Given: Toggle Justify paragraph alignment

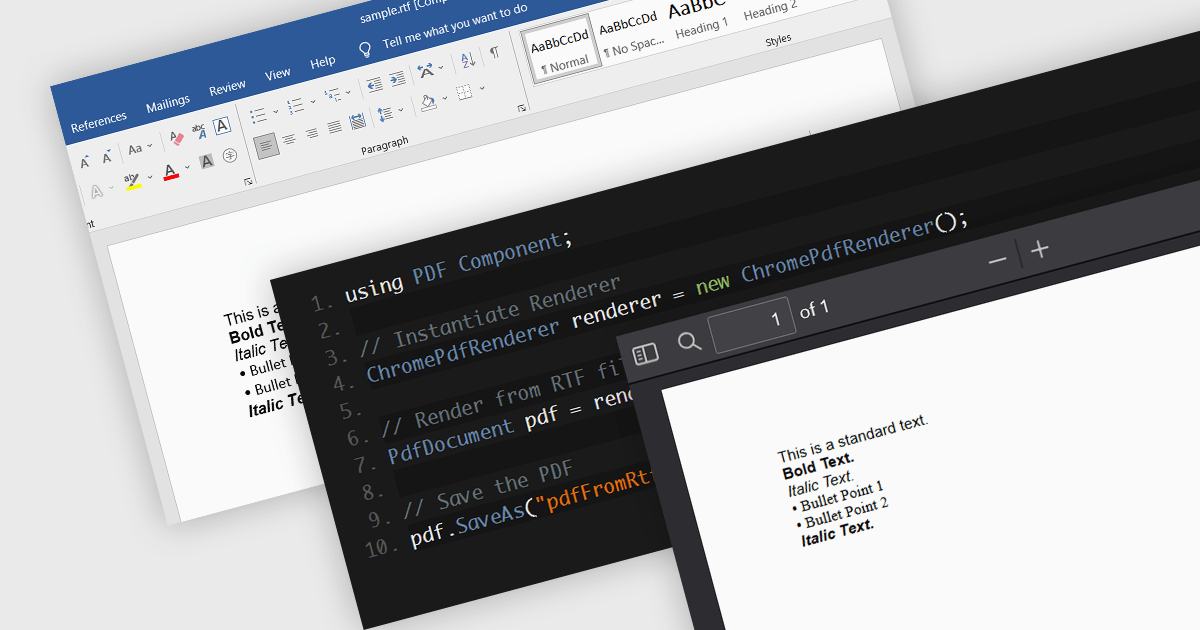Looking at the screenshot, I should tap(334, 128).
